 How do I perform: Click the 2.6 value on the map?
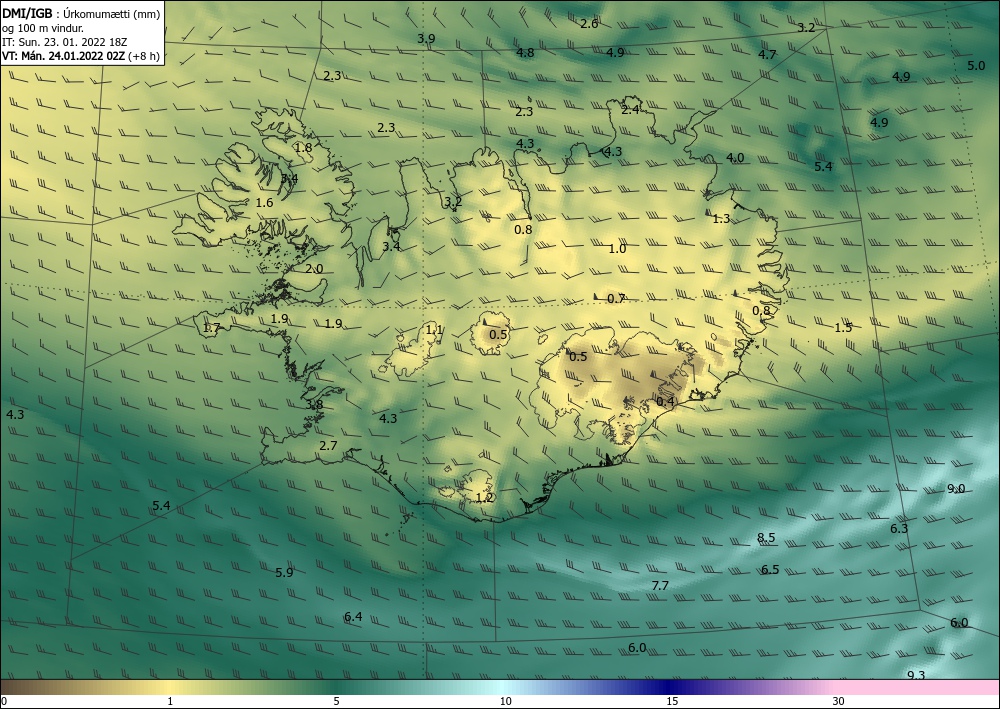coord(589,24)
